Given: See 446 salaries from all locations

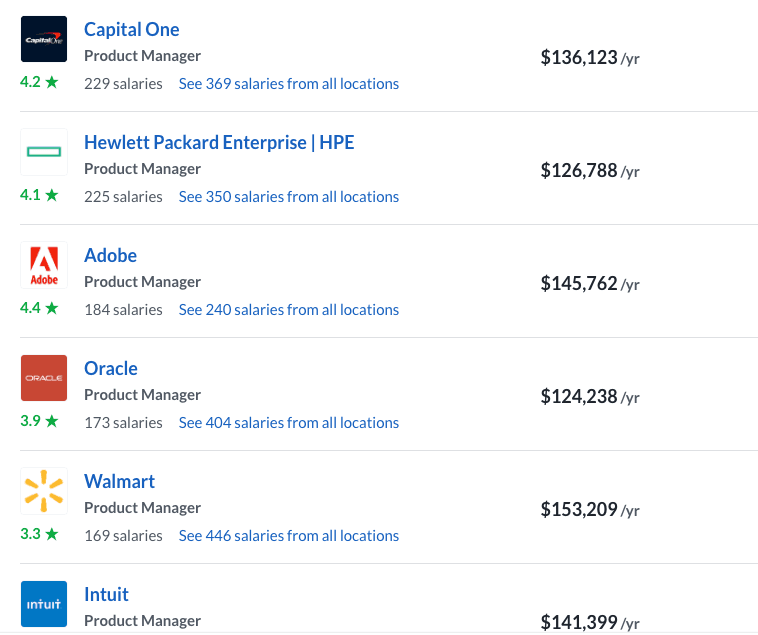Looking at the screenshot, I should pyautogui.click(x=289, y=536).
